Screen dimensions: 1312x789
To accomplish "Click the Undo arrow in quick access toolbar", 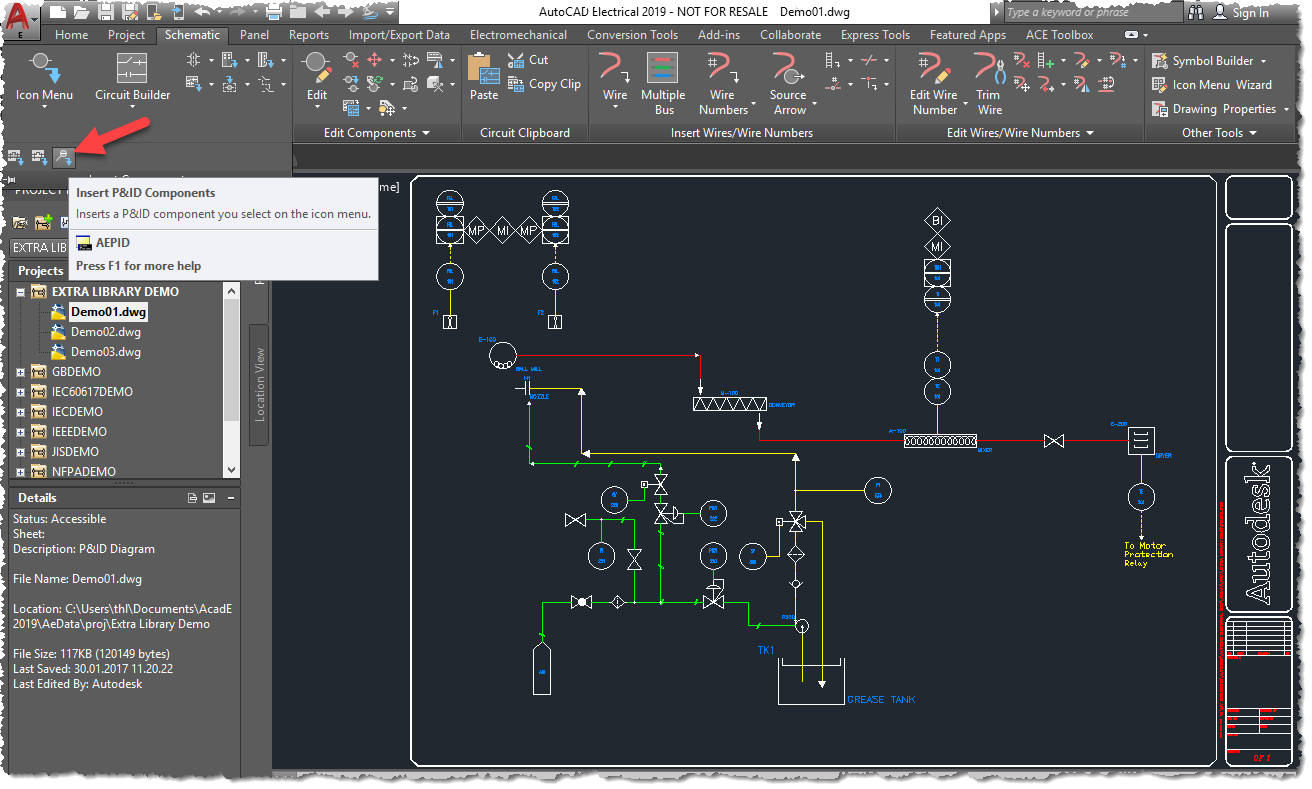I will click(203, 12).
